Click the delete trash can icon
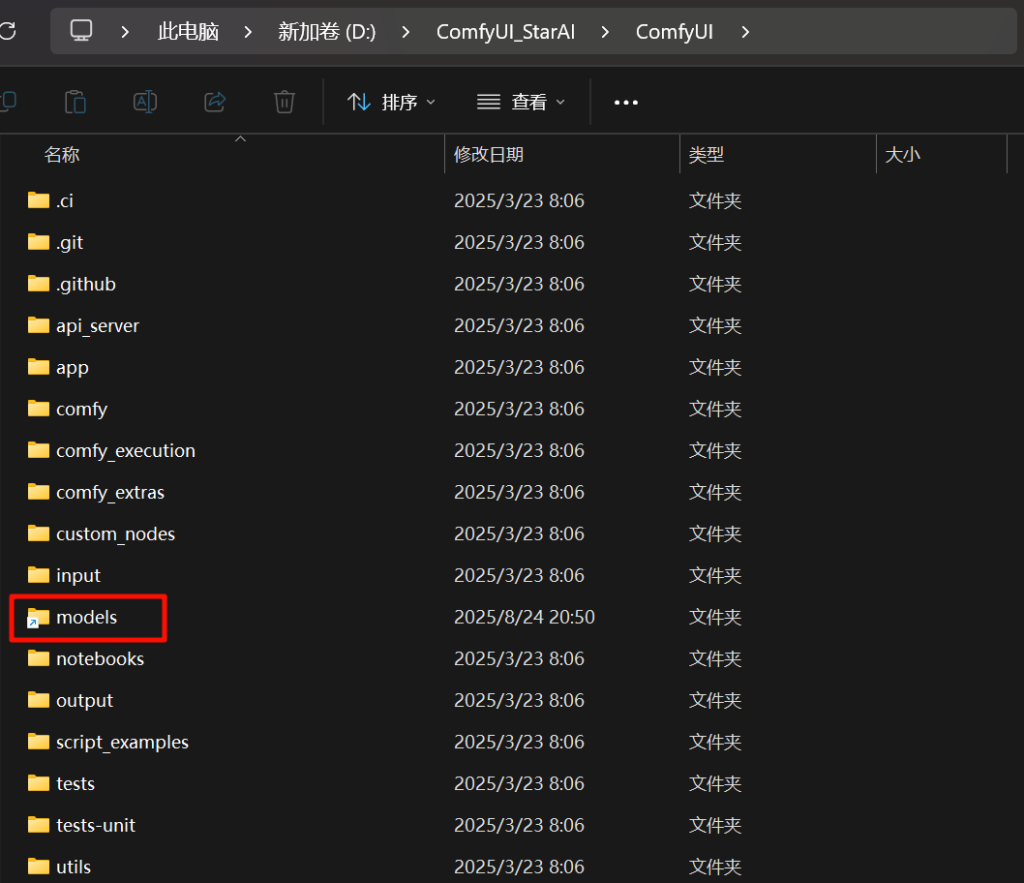The image size is (1024, 883). [284, 102]
